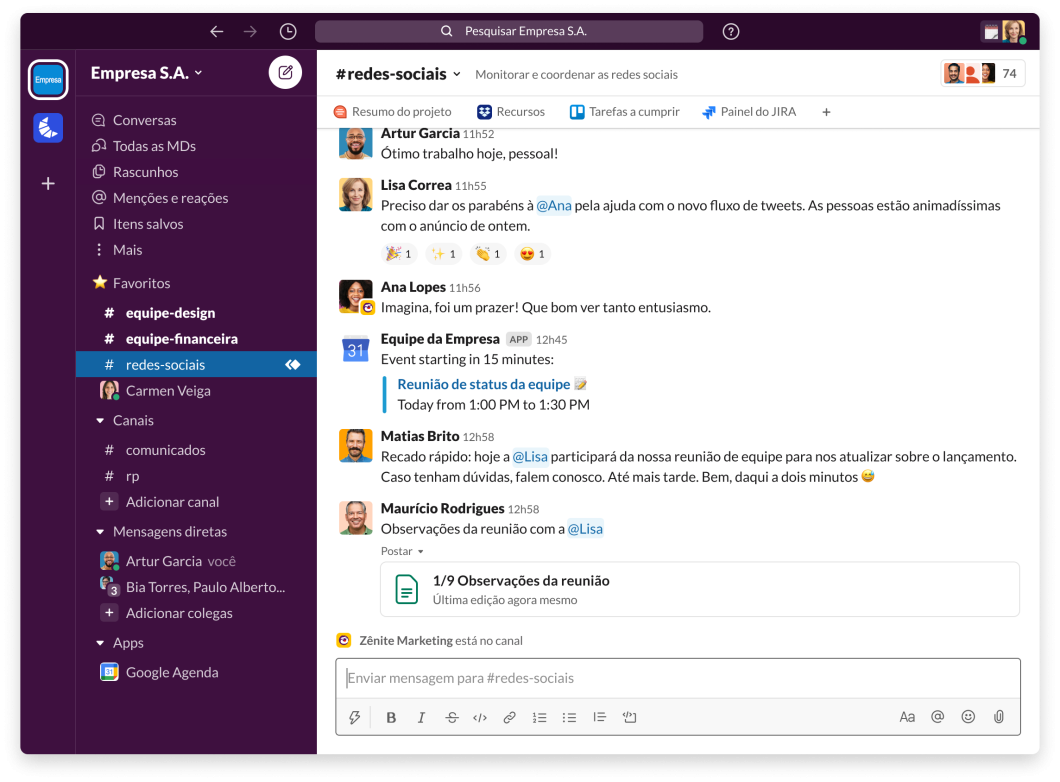
Task: Open the Painel do JIRA tab
Action: pyautogui.click(x=749, y=112)
